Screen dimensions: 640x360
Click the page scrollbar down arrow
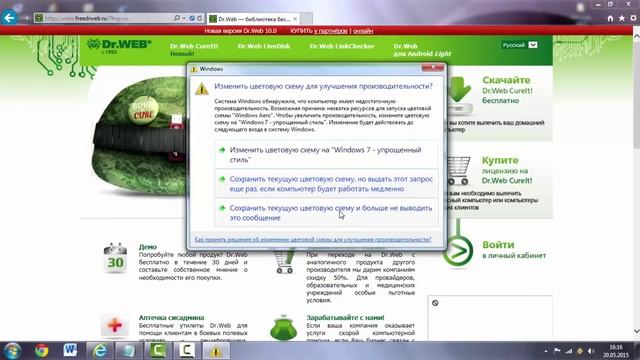click(x=636, y=331)
